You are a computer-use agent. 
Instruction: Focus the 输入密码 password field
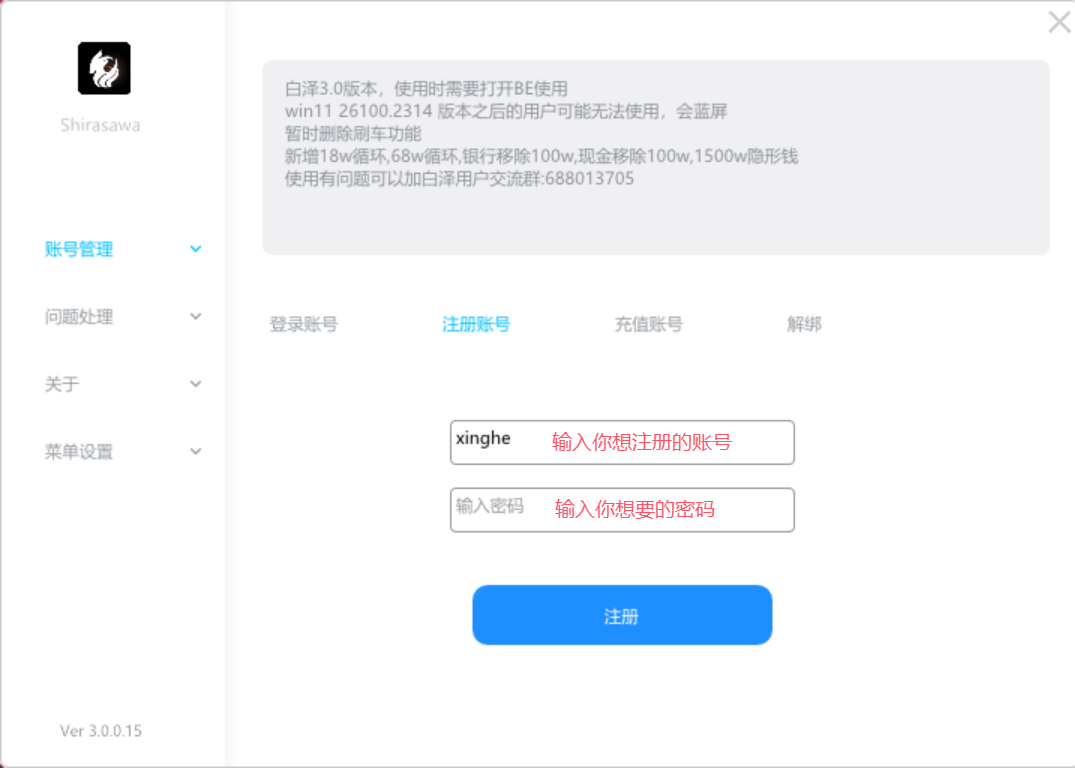click(x=622, y=509)
